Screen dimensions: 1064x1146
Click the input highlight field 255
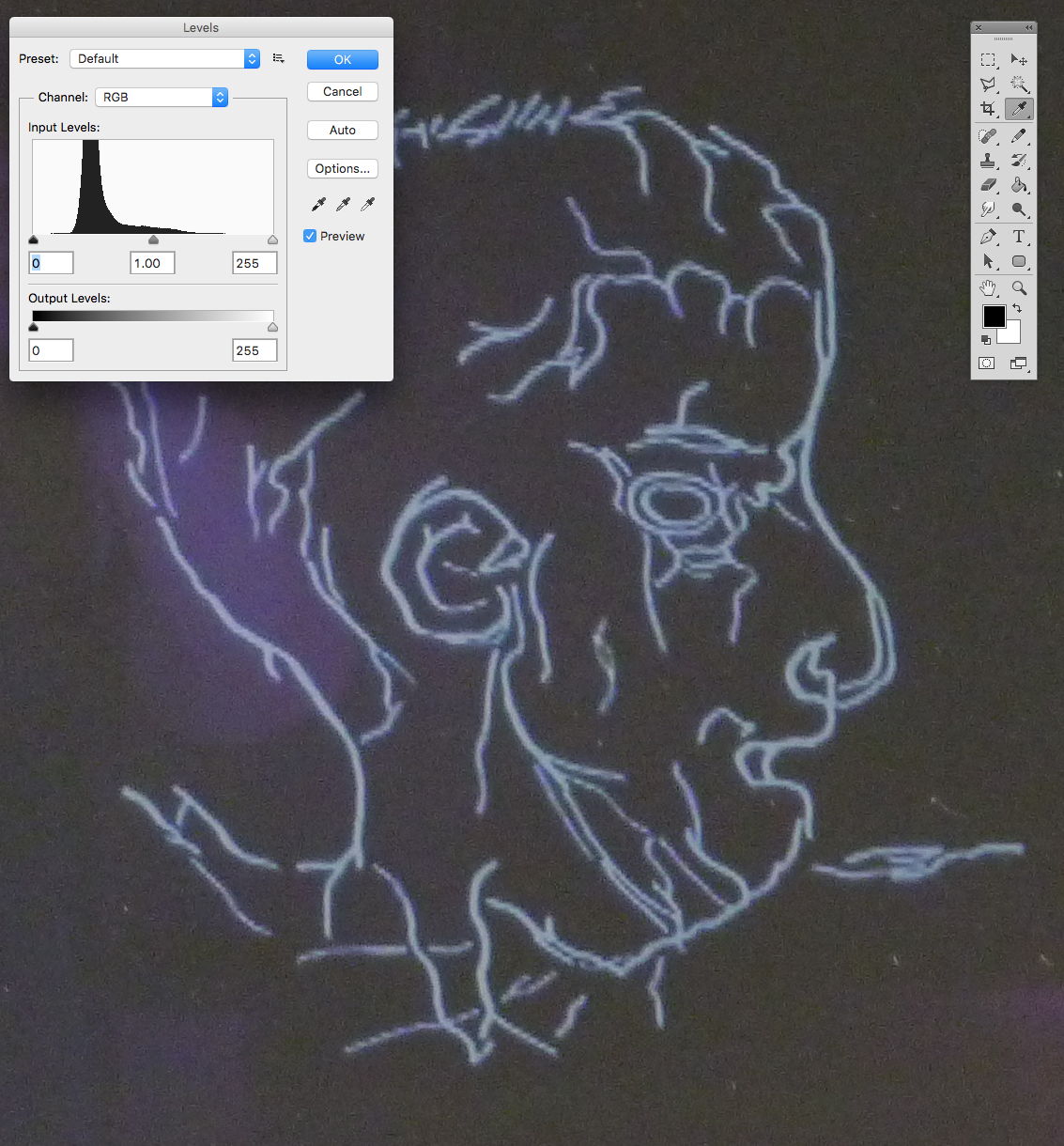[x=254, y=263]
